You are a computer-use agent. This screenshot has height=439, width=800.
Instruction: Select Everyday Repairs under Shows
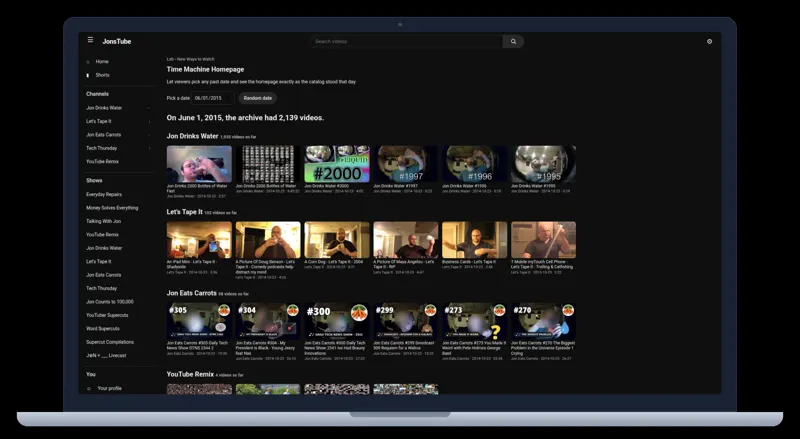point(104,194)
